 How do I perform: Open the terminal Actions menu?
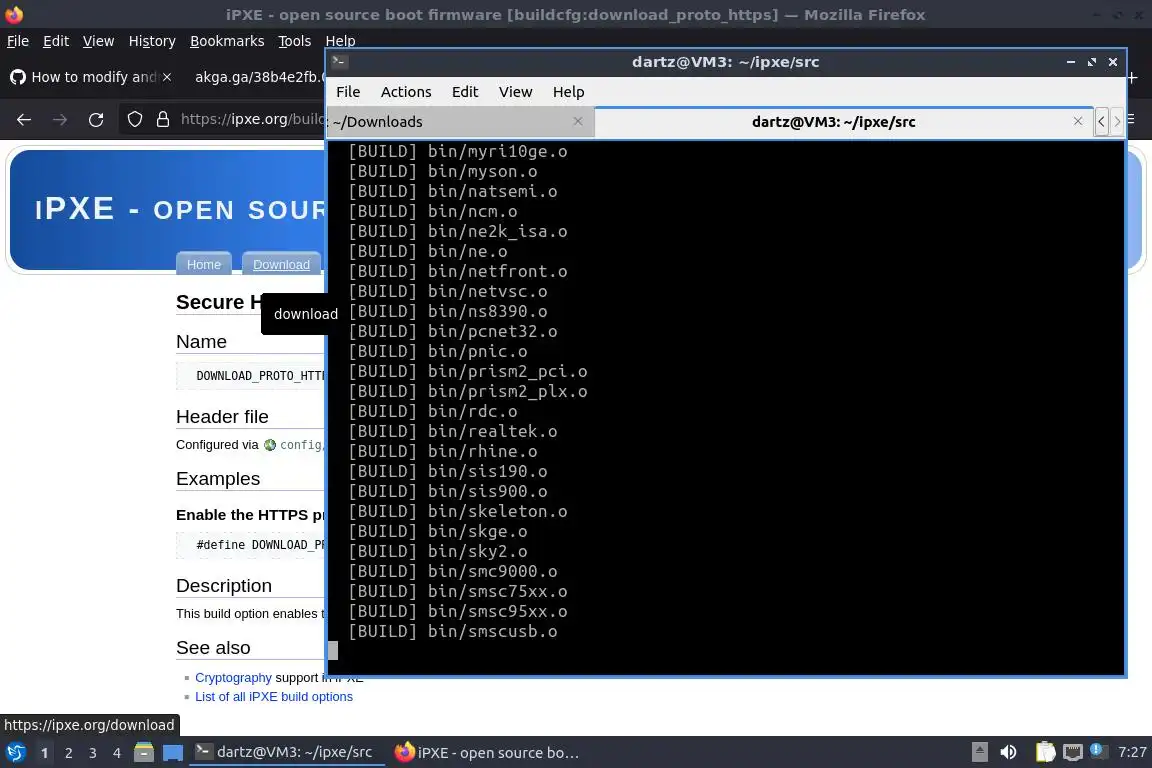tap(406, 92)
